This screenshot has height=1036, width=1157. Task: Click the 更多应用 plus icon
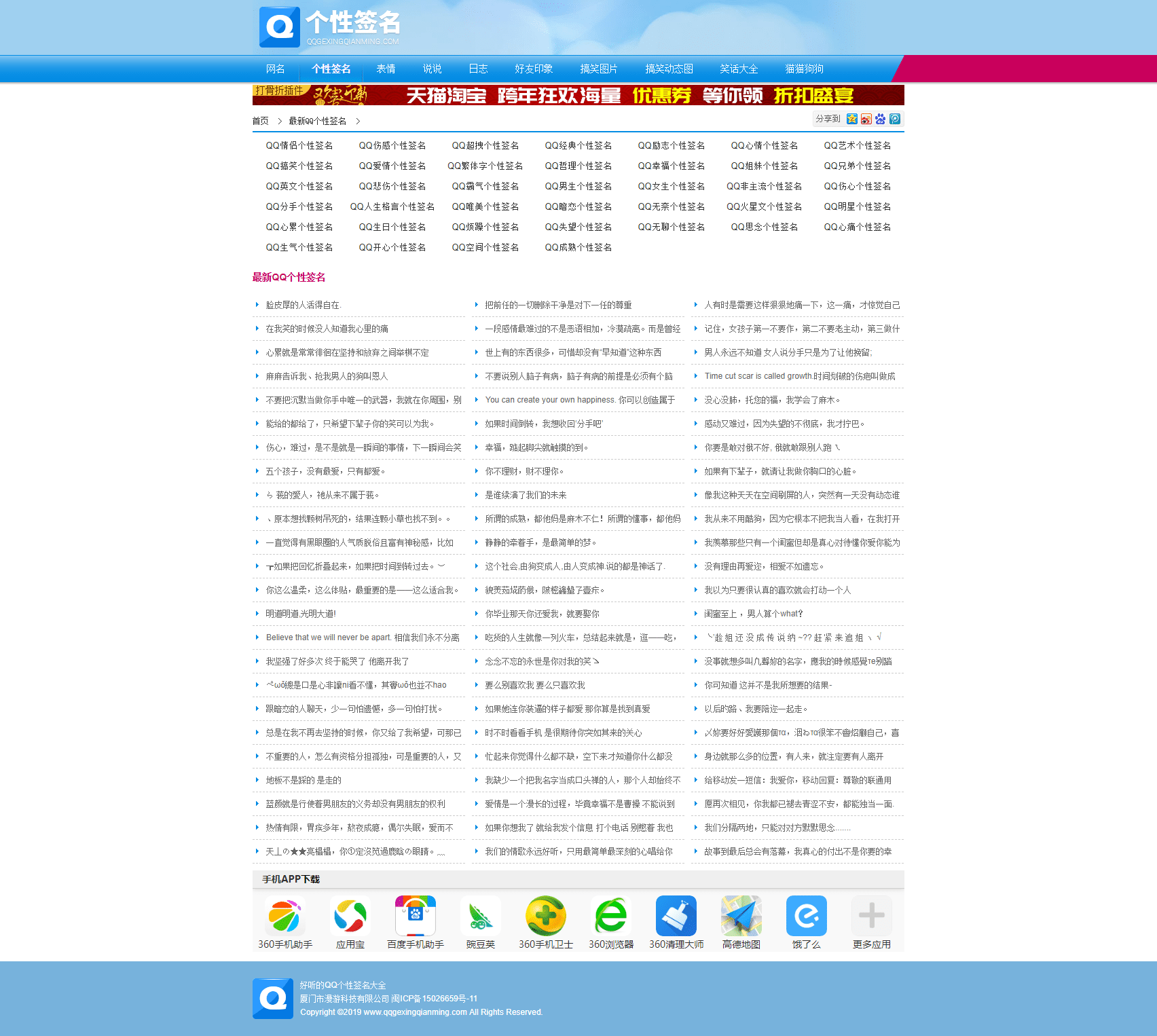pyautogui.click(x=872, y=916)
